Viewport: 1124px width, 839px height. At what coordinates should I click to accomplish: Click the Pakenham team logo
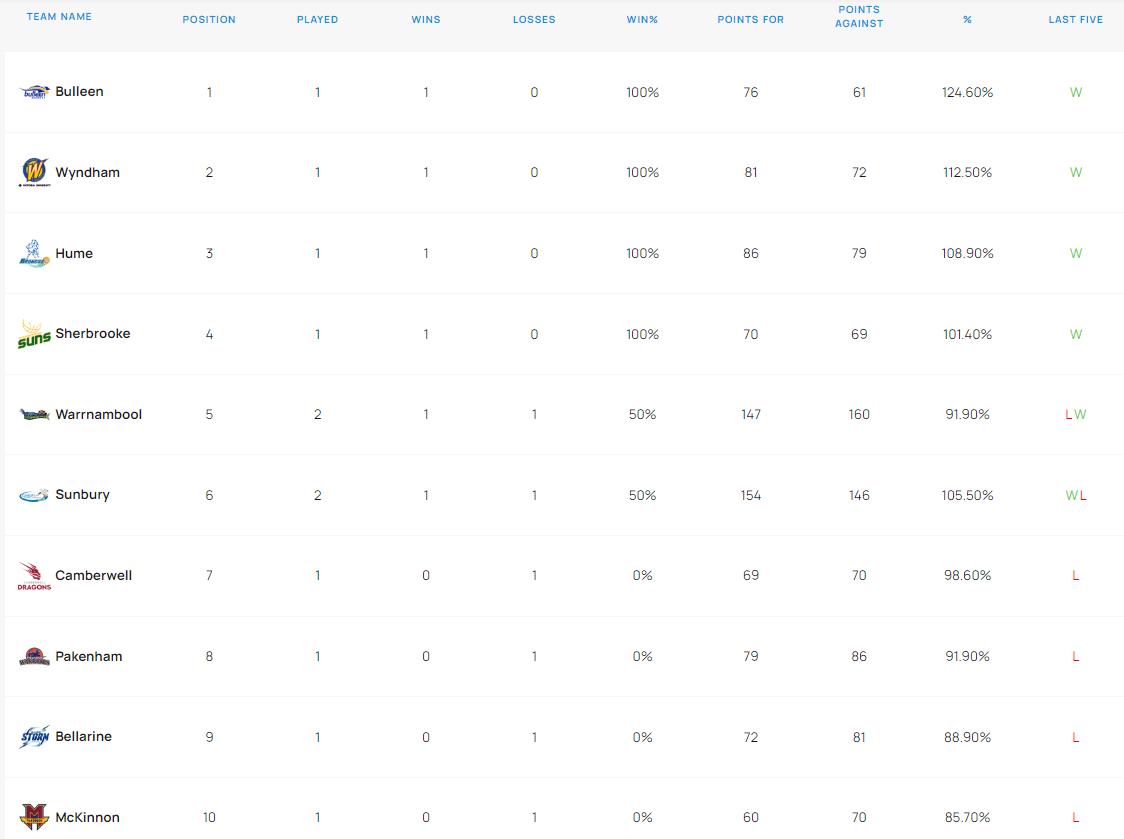pos(34,656)
